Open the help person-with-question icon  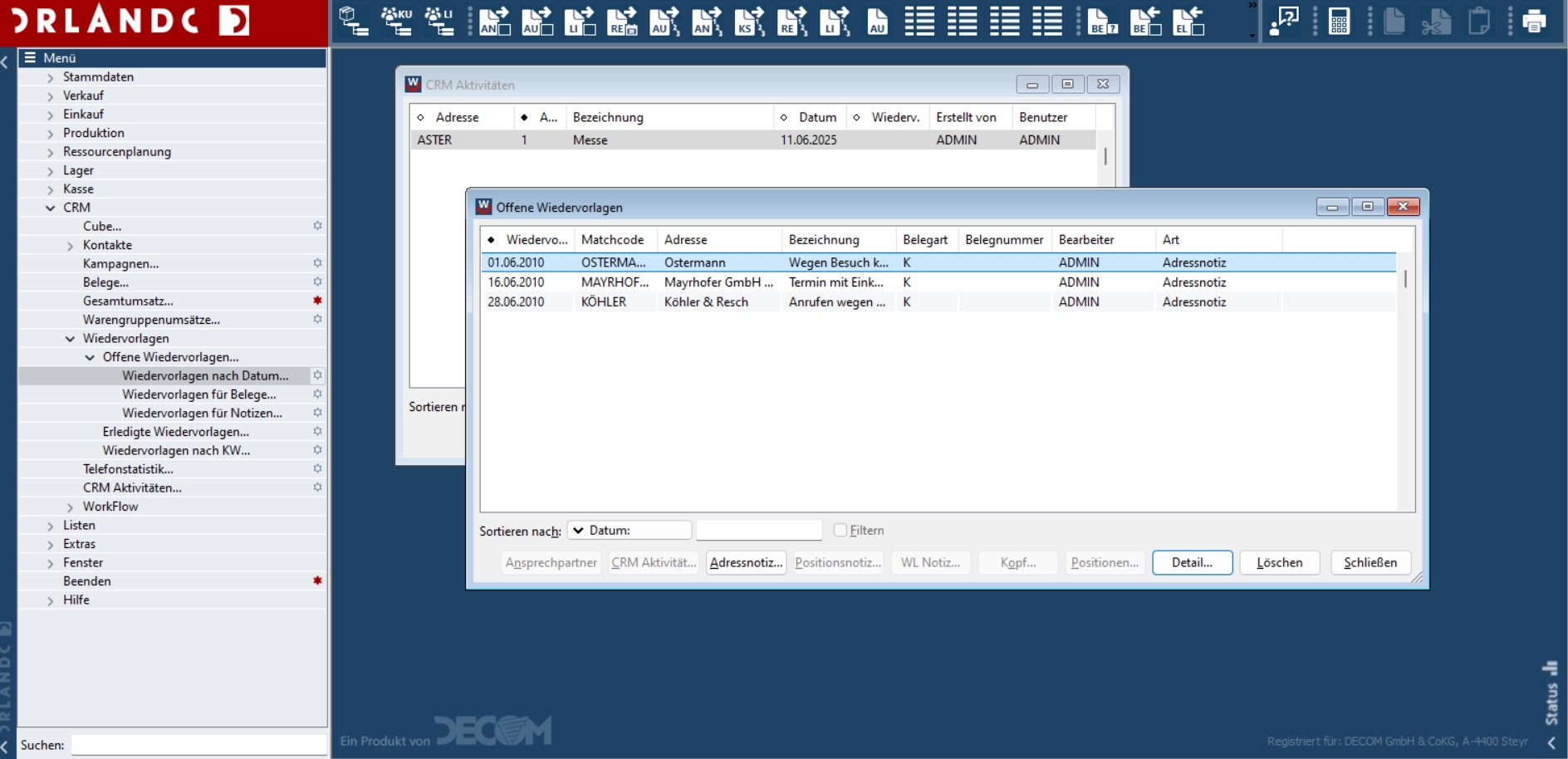1284,21
